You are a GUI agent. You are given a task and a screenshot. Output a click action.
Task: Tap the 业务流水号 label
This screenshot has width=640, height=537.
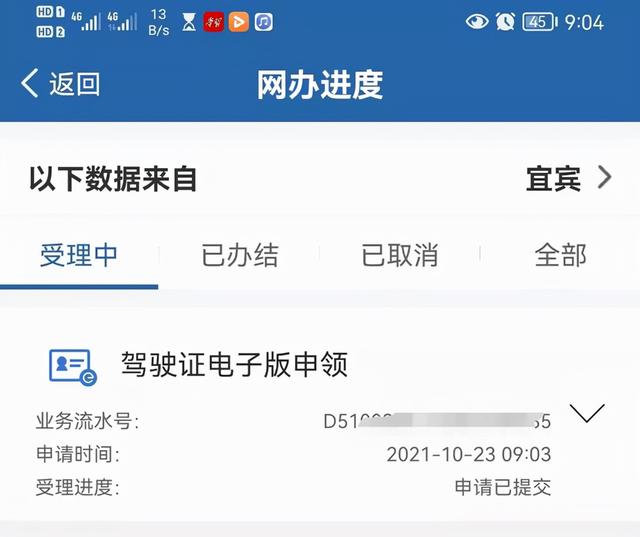(x=87, y=421)
